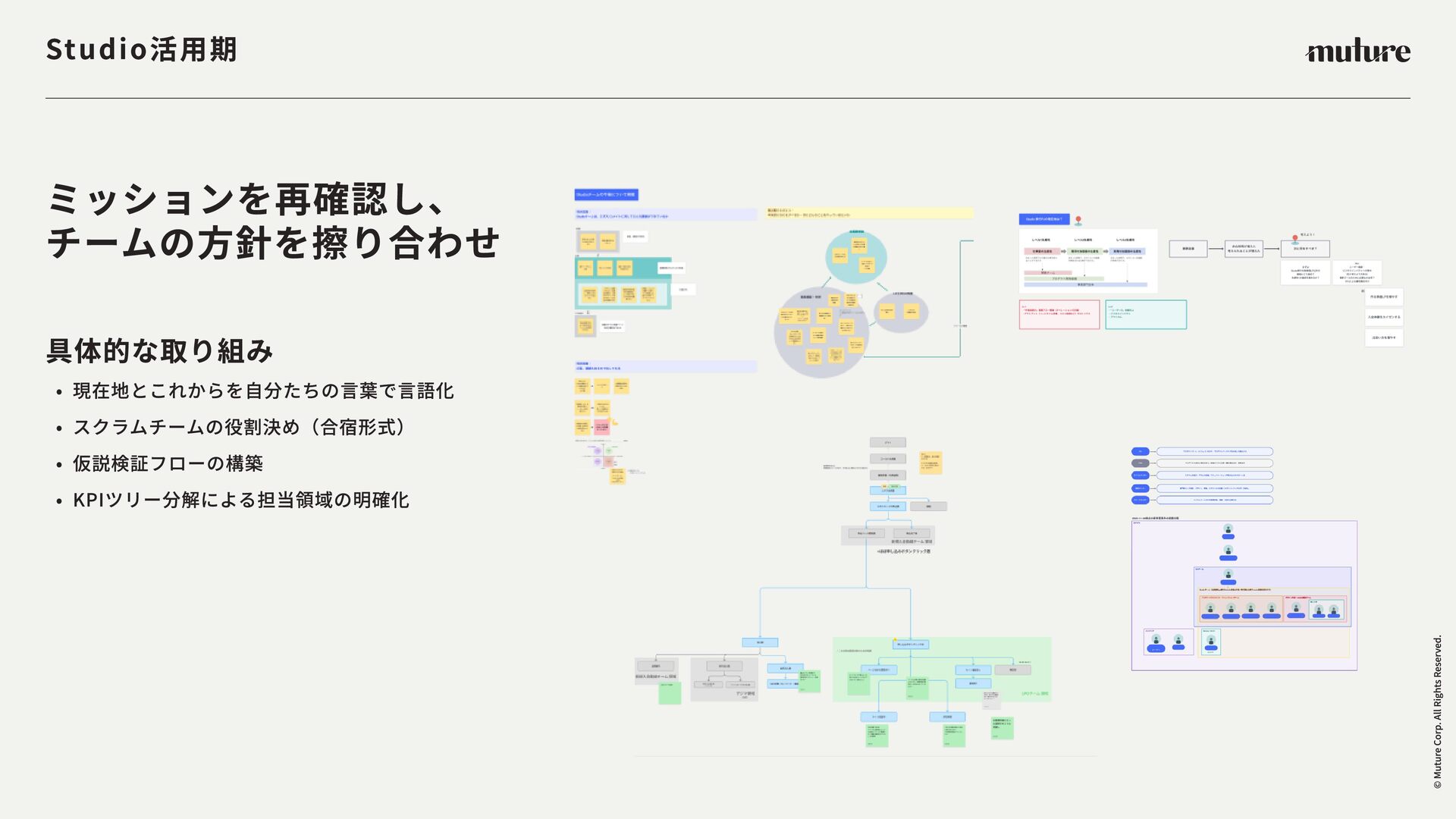Click the small gray circle on right
Screen dimensions: 1456x819
click(x=901, y=312)
